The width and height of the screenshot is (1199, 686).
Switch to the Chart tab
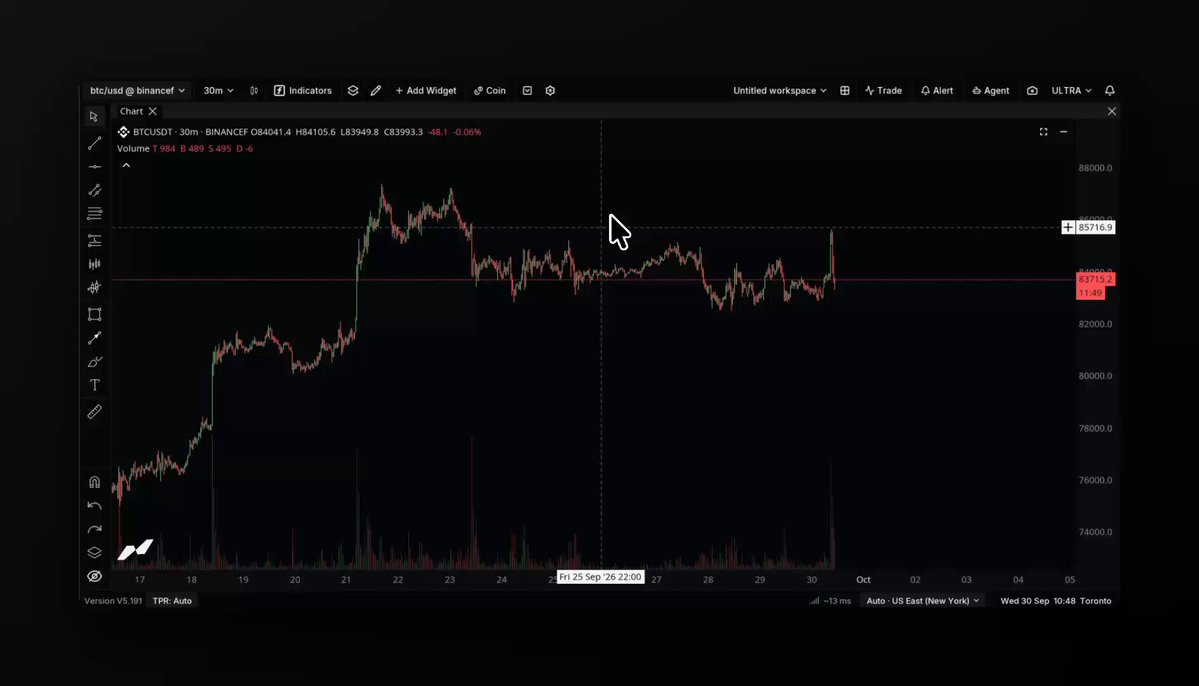(132, 111)
